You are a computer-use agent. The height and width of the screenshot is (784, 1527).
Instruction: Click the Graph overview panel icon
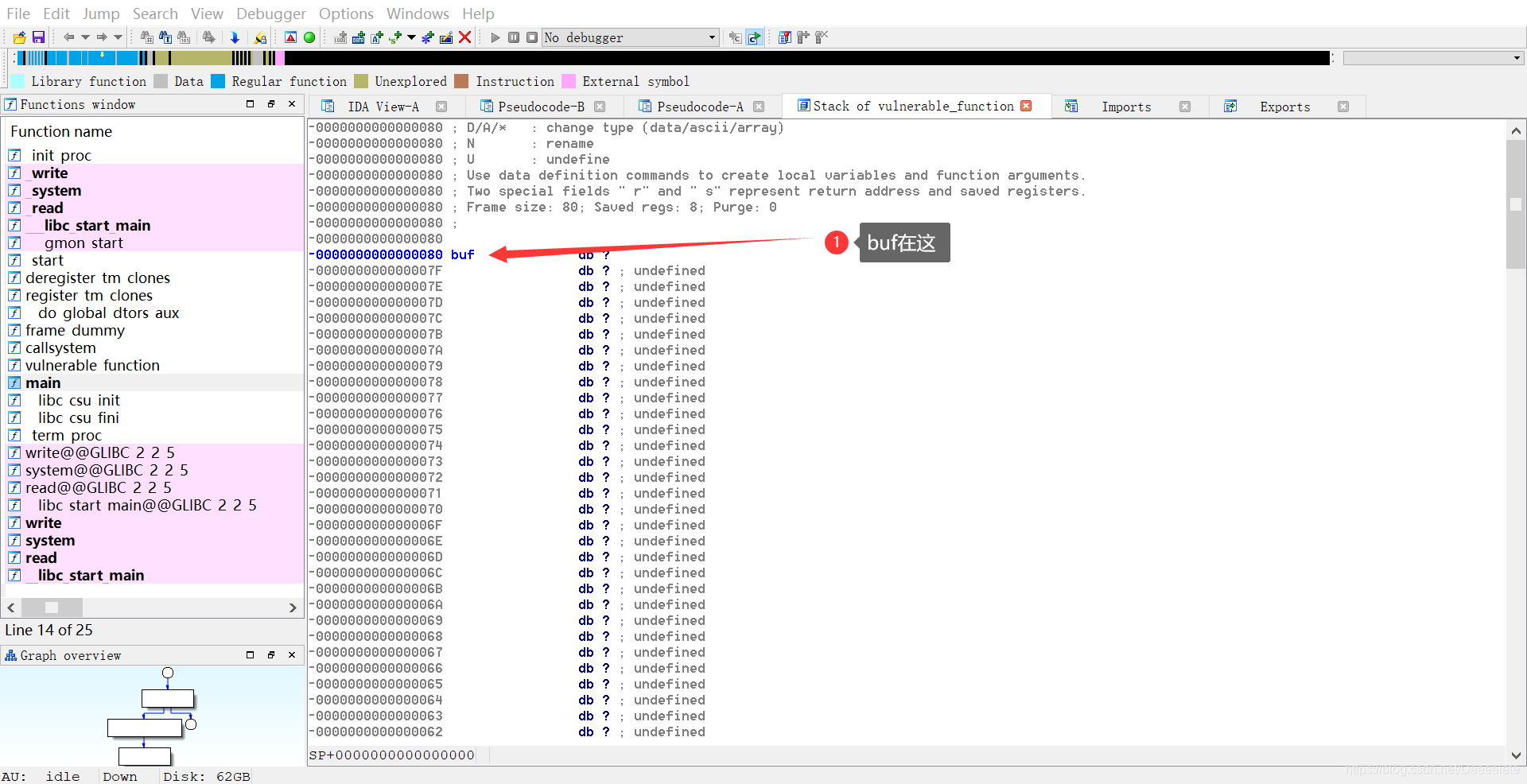(10, 655)
